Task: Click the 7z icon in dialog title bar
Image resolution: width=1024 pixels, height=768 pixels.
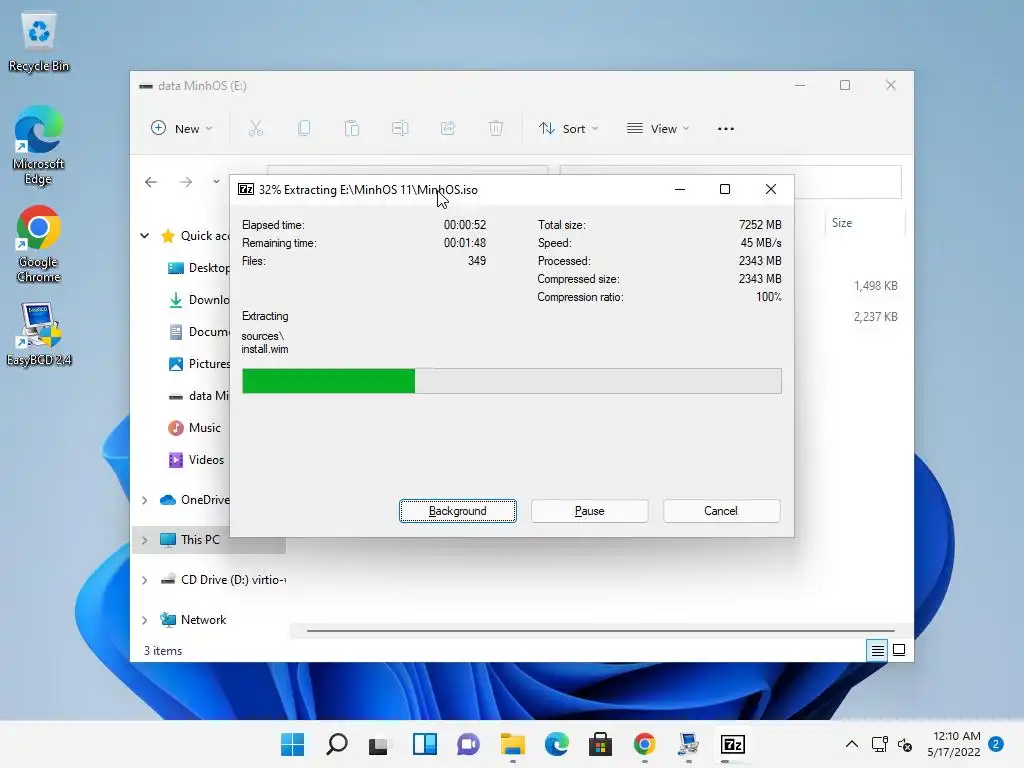Action: (246, 189)
